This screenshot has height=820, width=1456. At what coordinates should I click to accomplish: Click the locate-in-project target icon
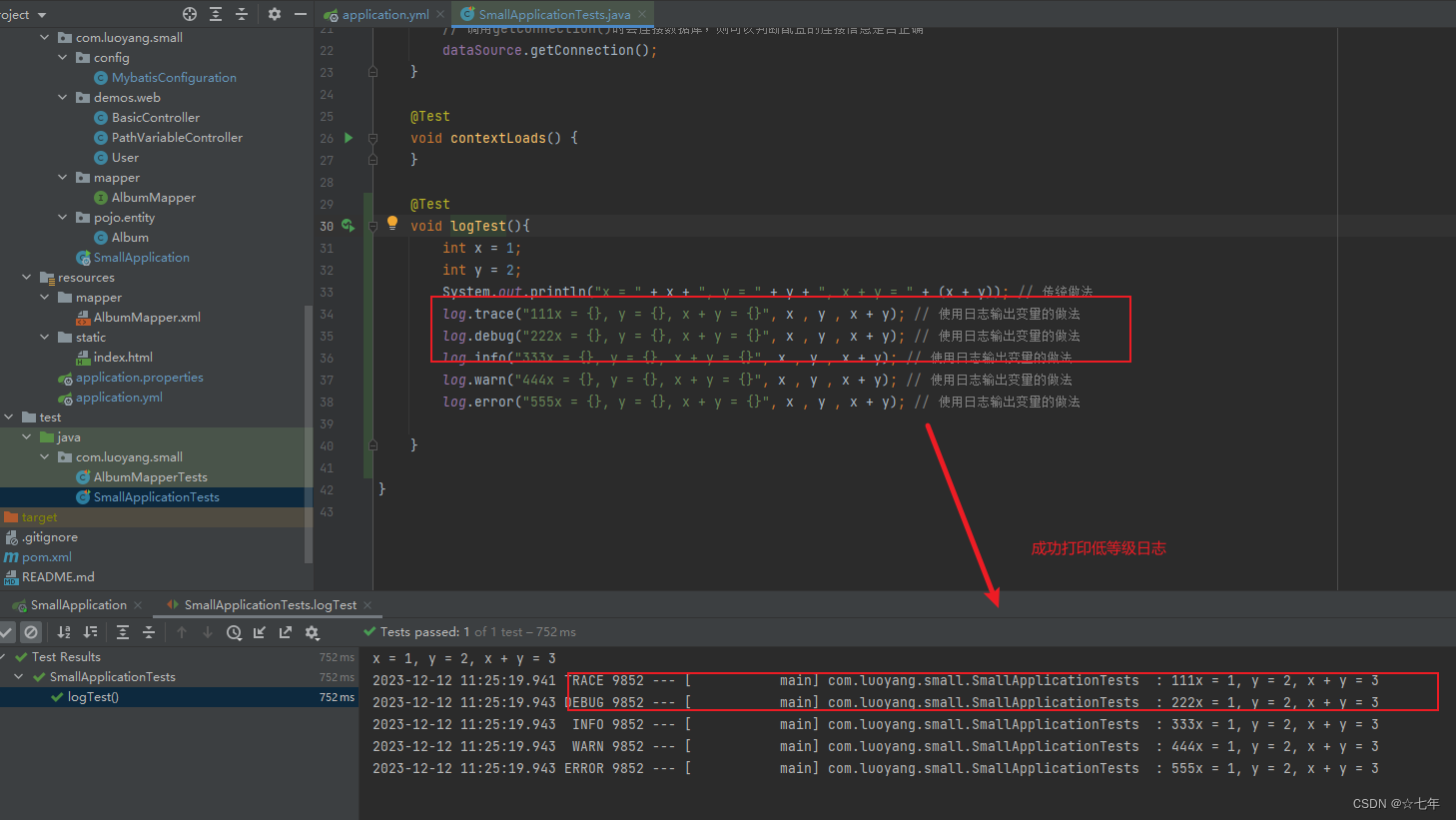[x=190, y=14]
